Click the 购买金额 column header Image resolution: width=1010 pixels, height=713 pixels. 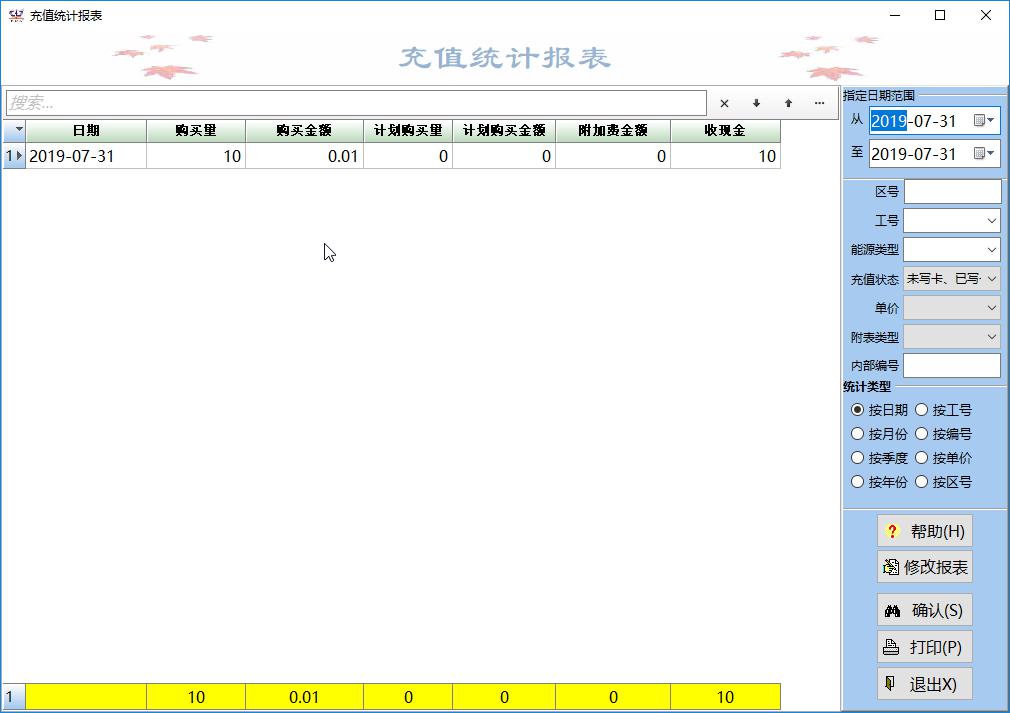[x=304, y=131]
